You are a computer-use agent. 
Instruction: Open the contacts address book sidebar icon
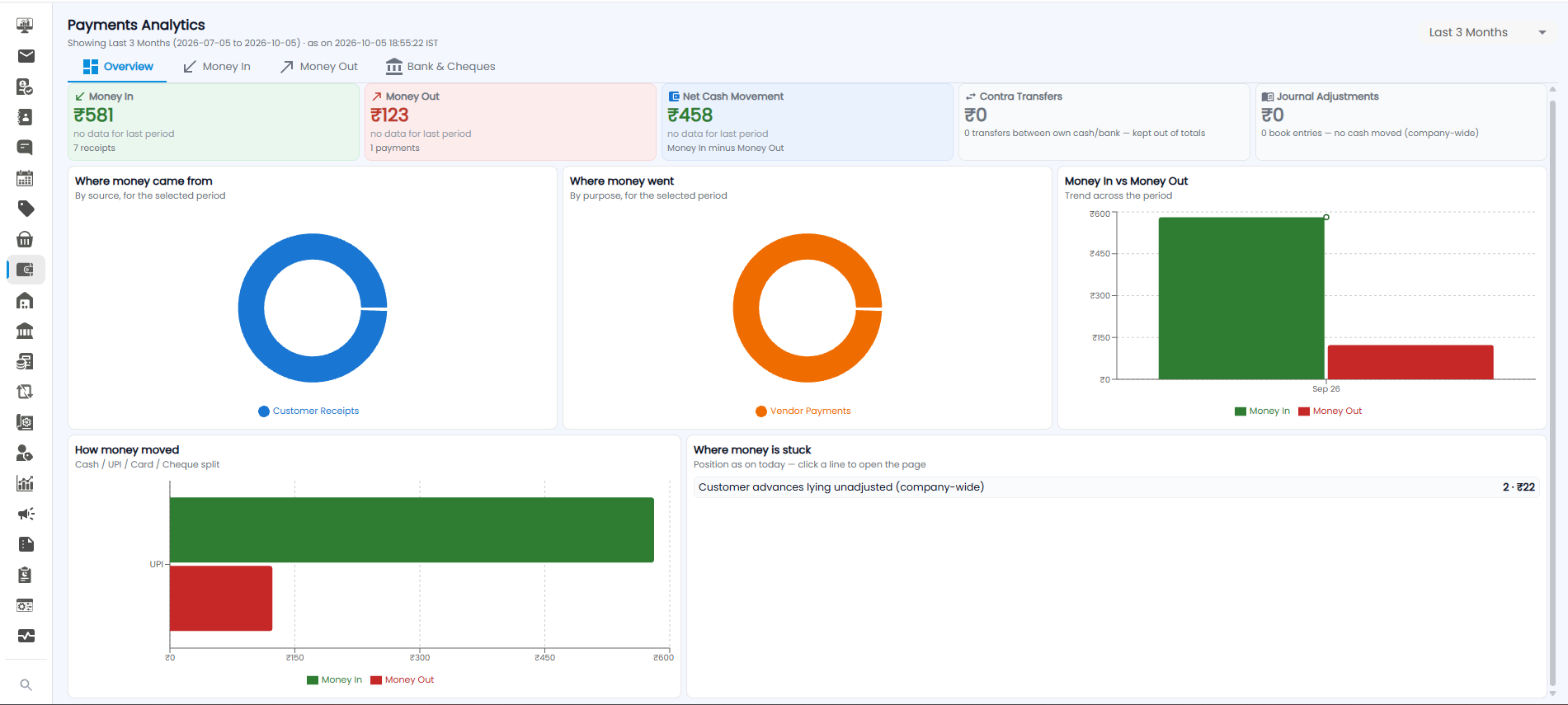pos(26,117)
